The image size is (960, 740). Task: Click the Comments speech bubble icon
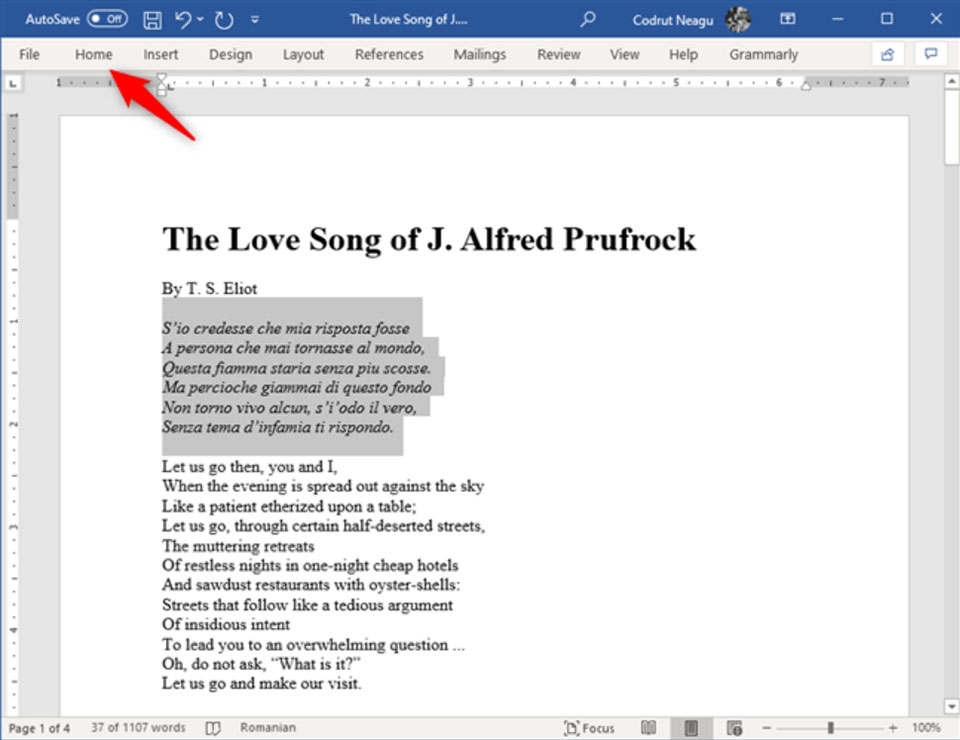click(x=931, y=54)
